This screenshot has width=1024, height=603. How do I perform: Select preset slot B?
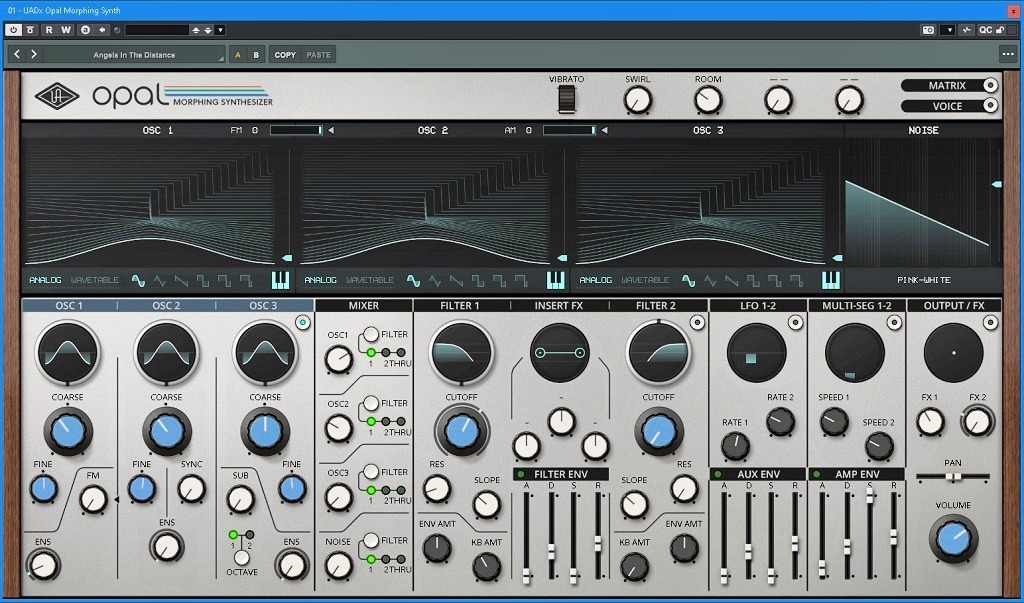click(x=256, y=55)
